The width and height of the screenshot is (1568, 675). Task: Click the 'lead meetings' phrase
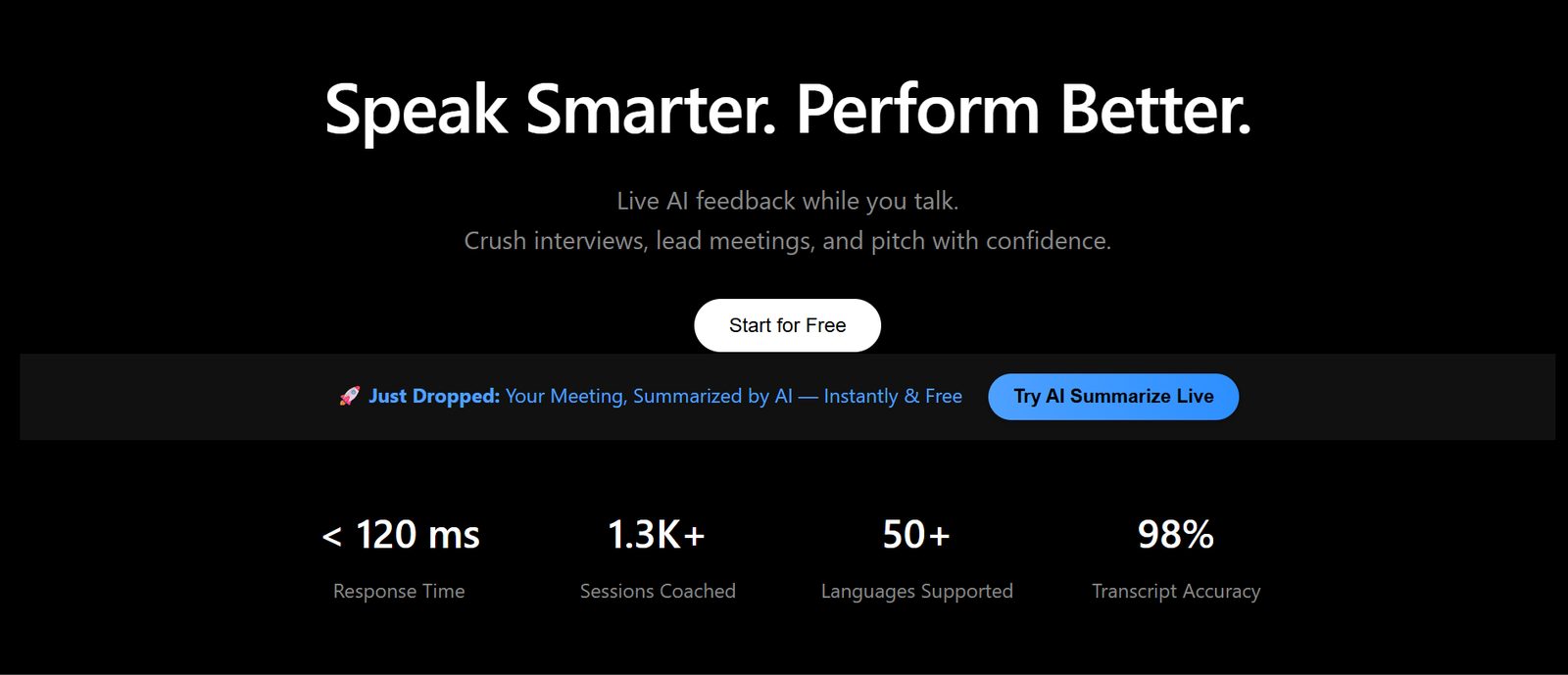click(x=733, y=241)
